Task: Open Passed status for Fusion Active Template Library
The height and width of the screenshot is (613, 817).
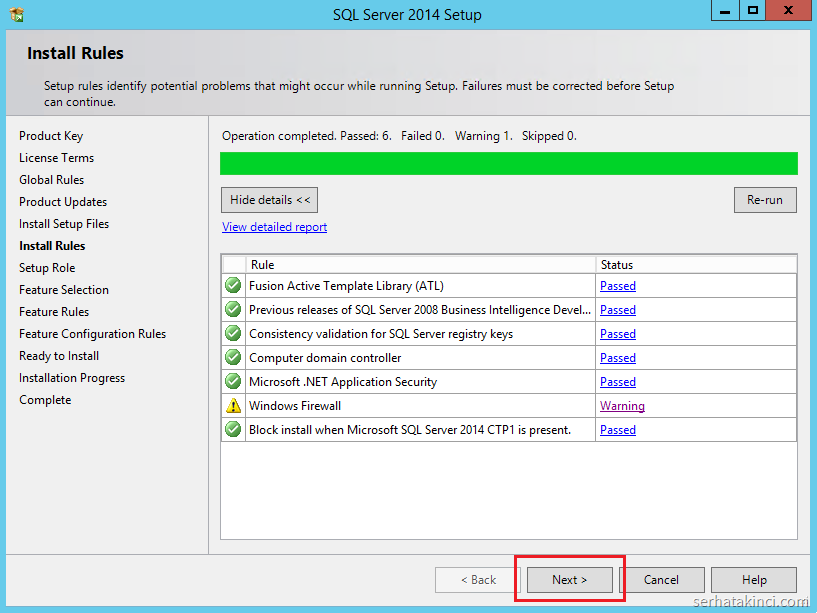Action: [618, 286]
